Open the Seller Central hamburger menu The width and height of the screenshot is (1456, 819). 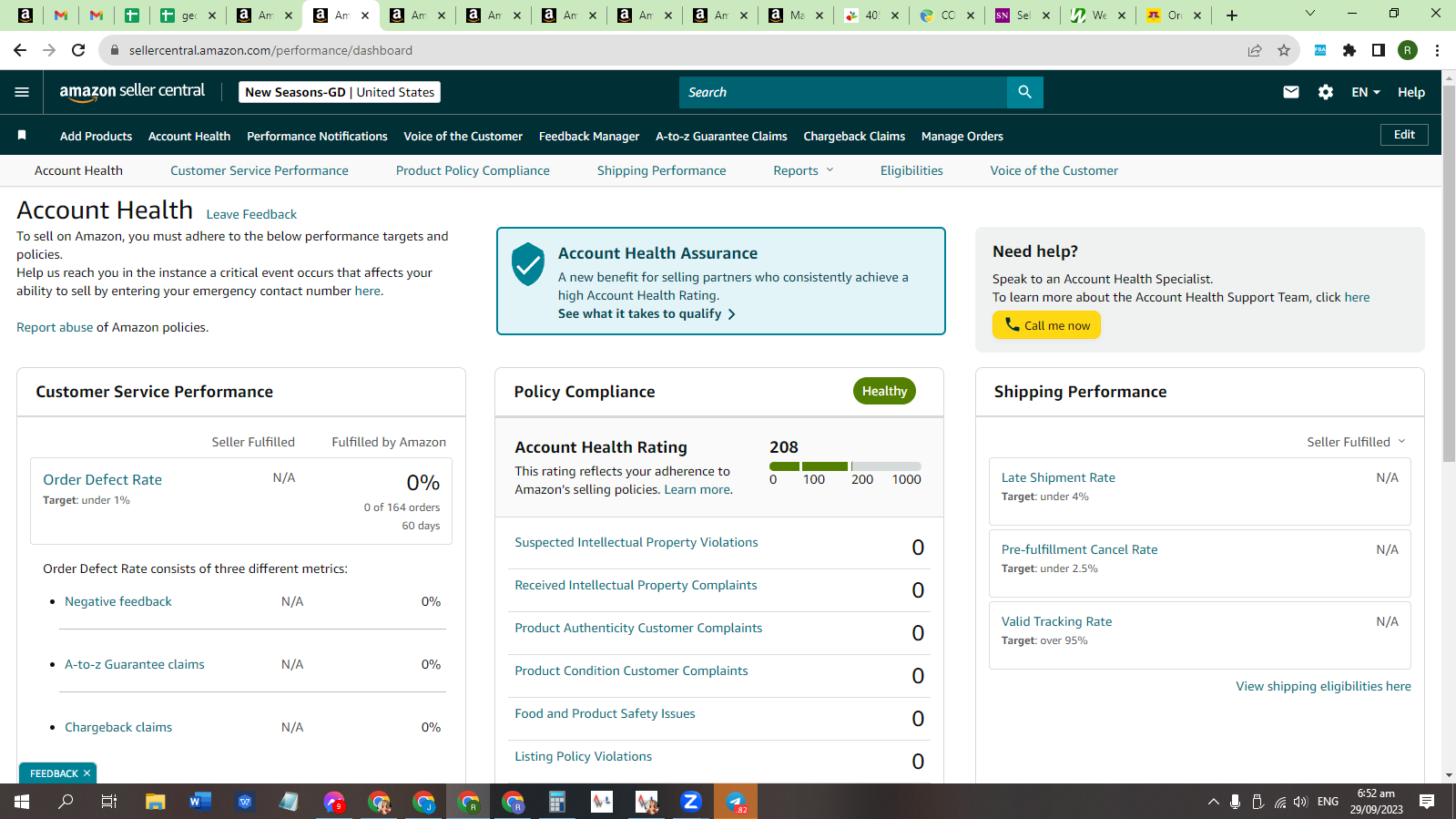22,92
